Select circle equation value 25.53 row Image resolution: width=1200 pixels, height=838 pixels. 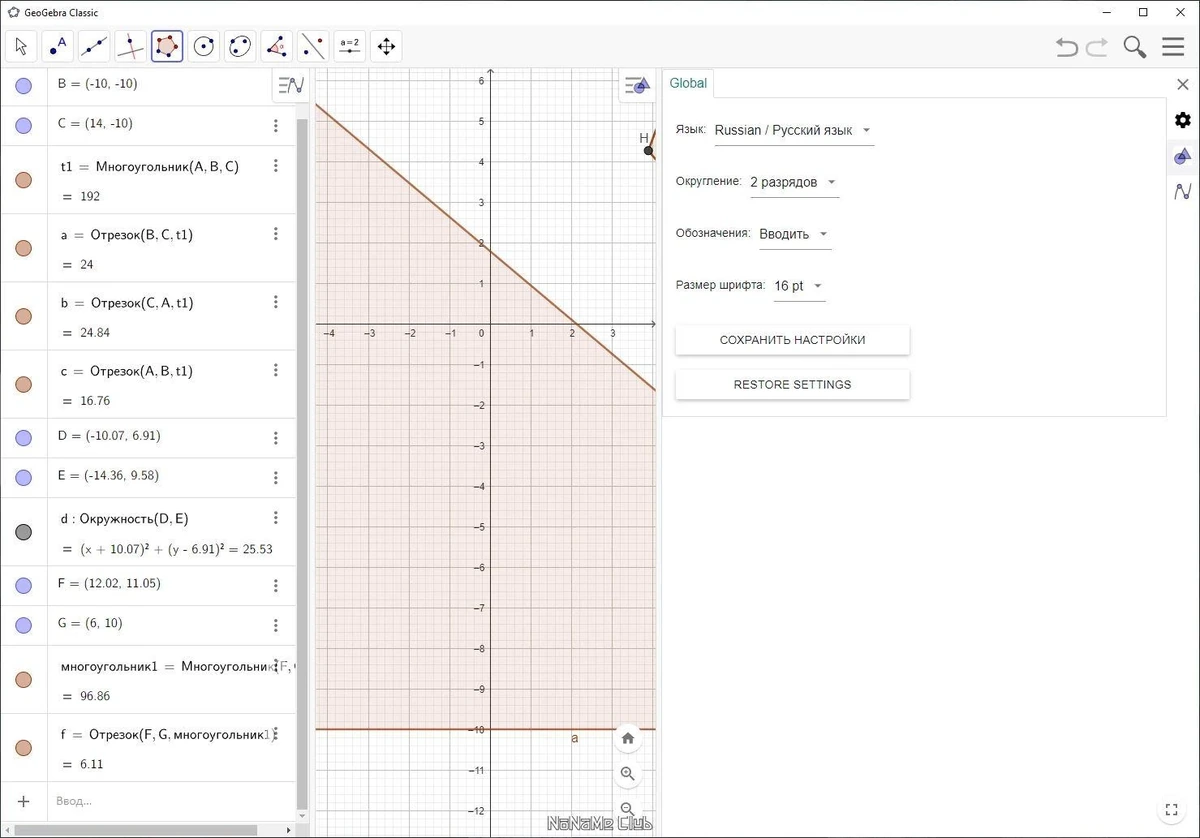click(167, 549)
